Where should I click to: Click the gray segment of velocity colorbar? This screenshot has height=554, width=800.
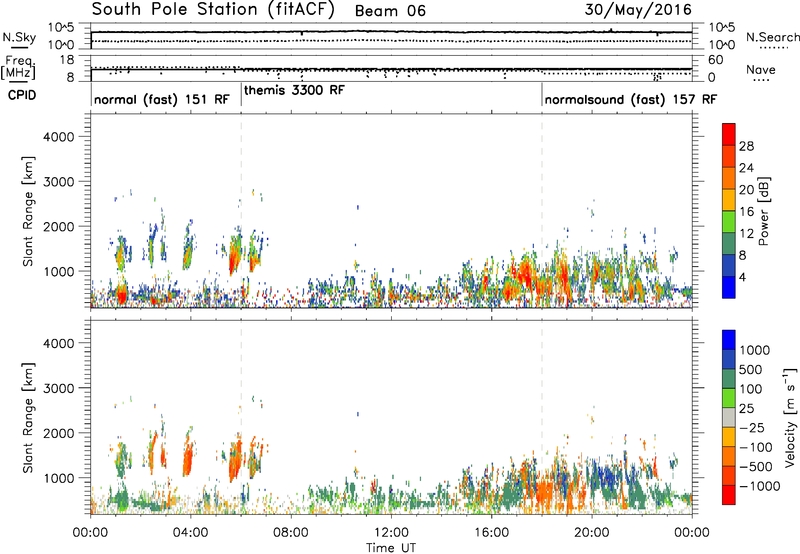pos(729,417)
